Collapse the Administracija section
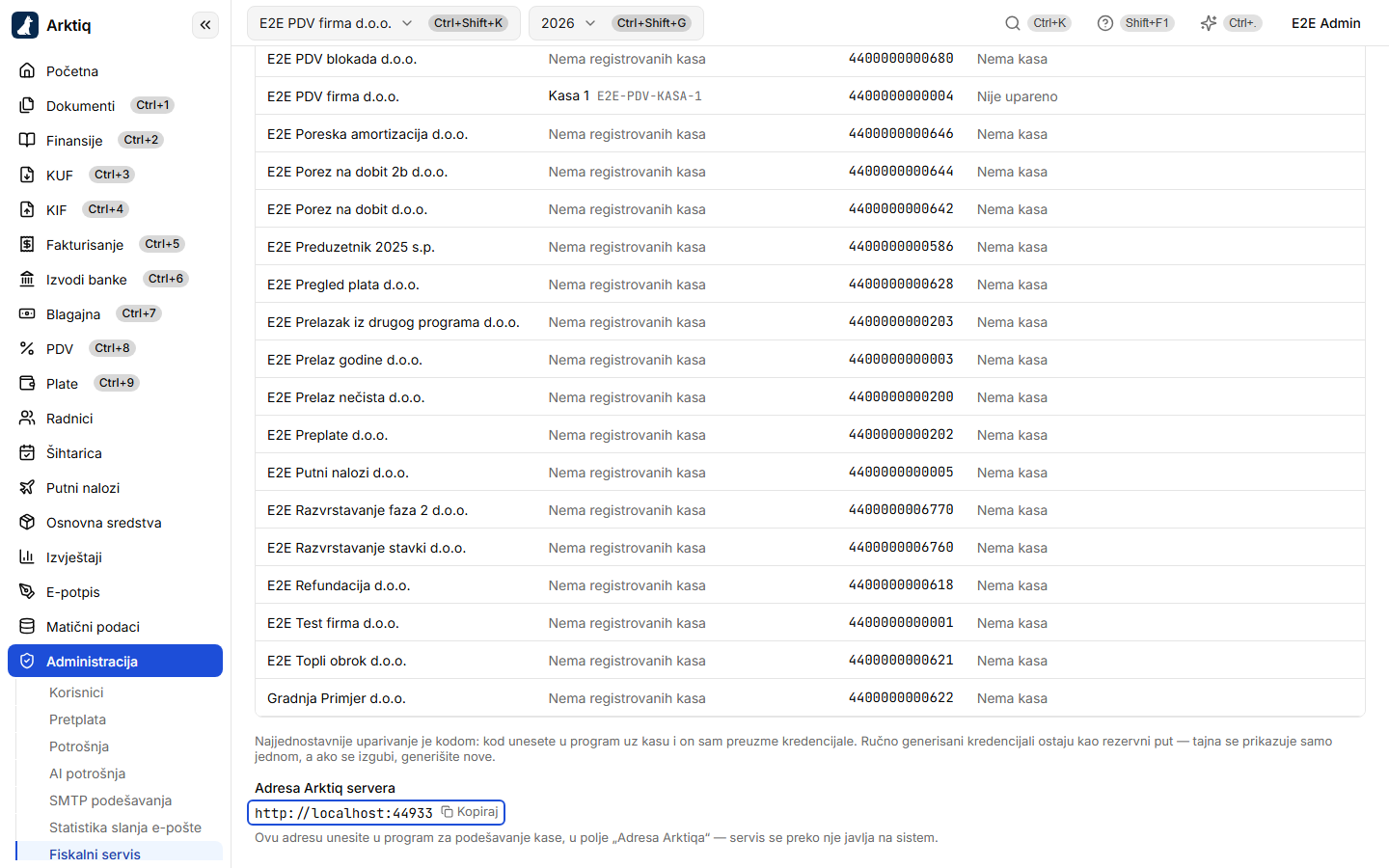This screenshot has width=1389, height=868. click(x=116, y=661)
